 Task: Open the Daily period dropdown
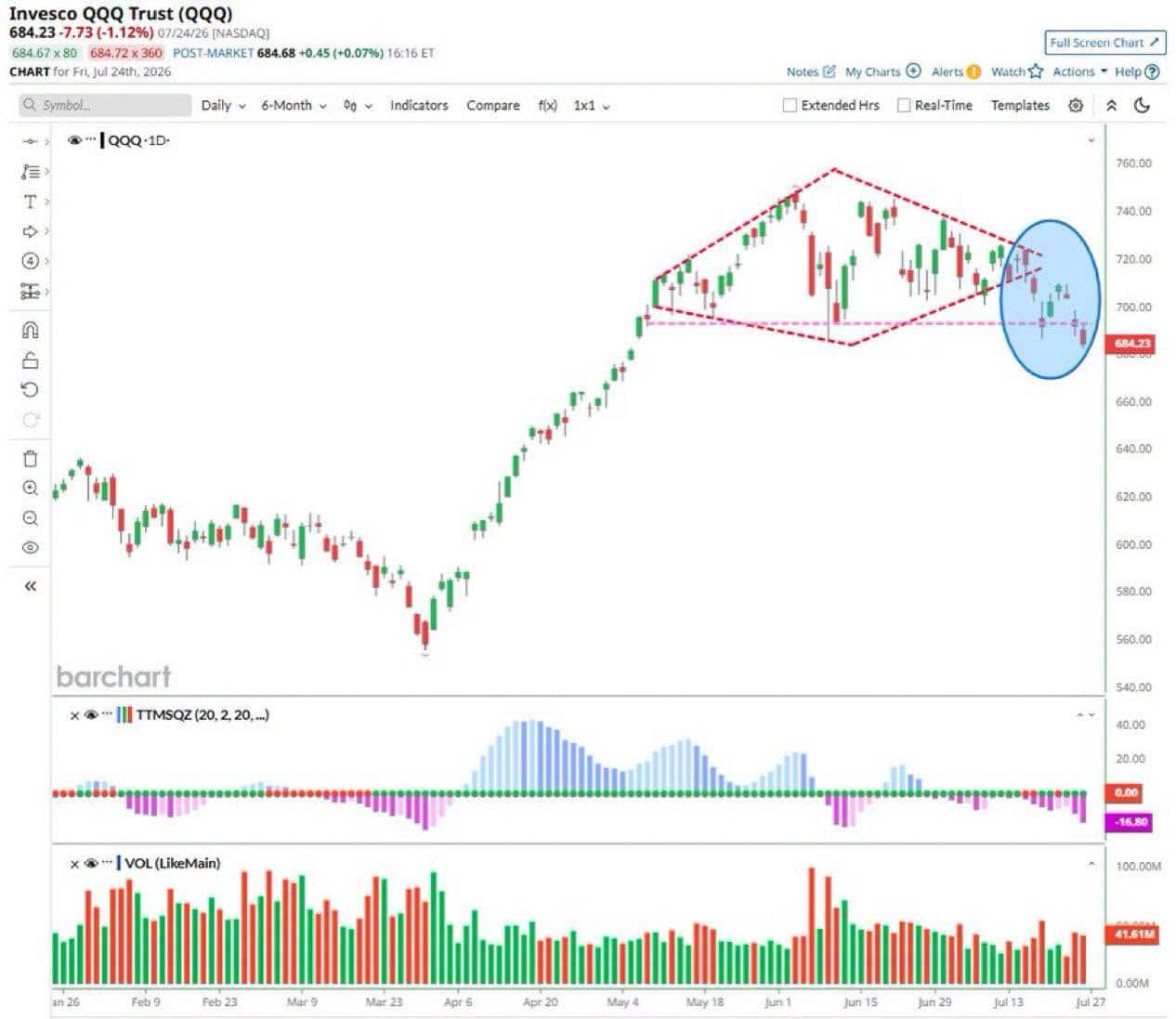[x=224, y=105]
